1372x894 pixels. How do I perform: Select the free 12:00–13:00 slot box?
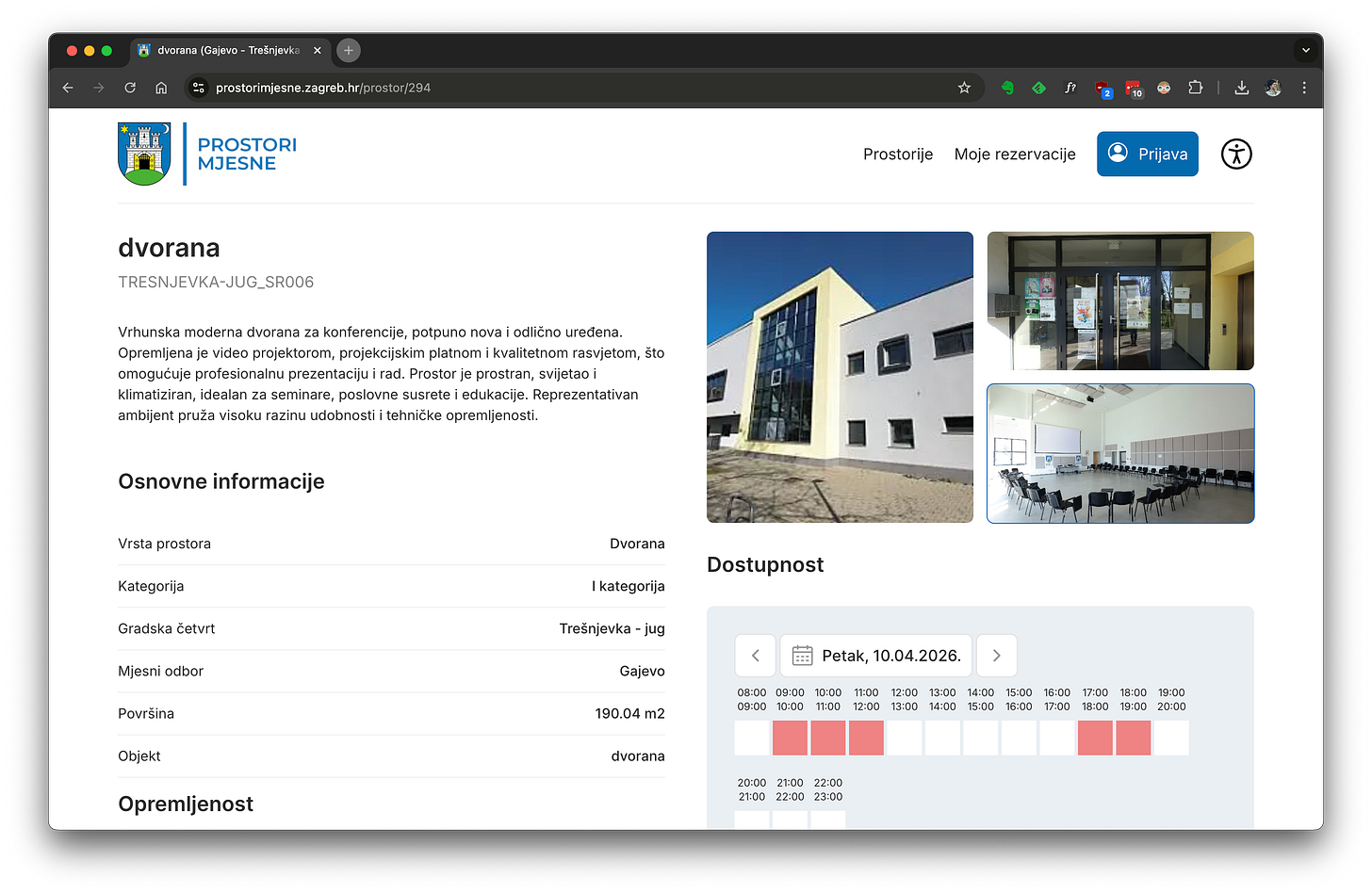905,738
